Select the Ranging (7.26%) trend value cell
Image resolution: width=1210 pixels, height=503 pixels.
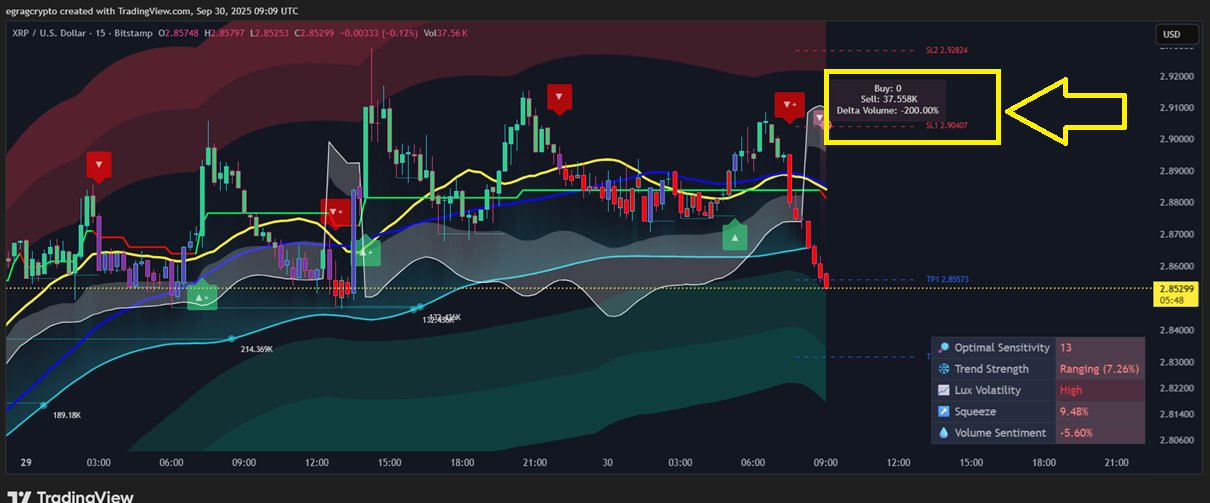(1100, 369)
